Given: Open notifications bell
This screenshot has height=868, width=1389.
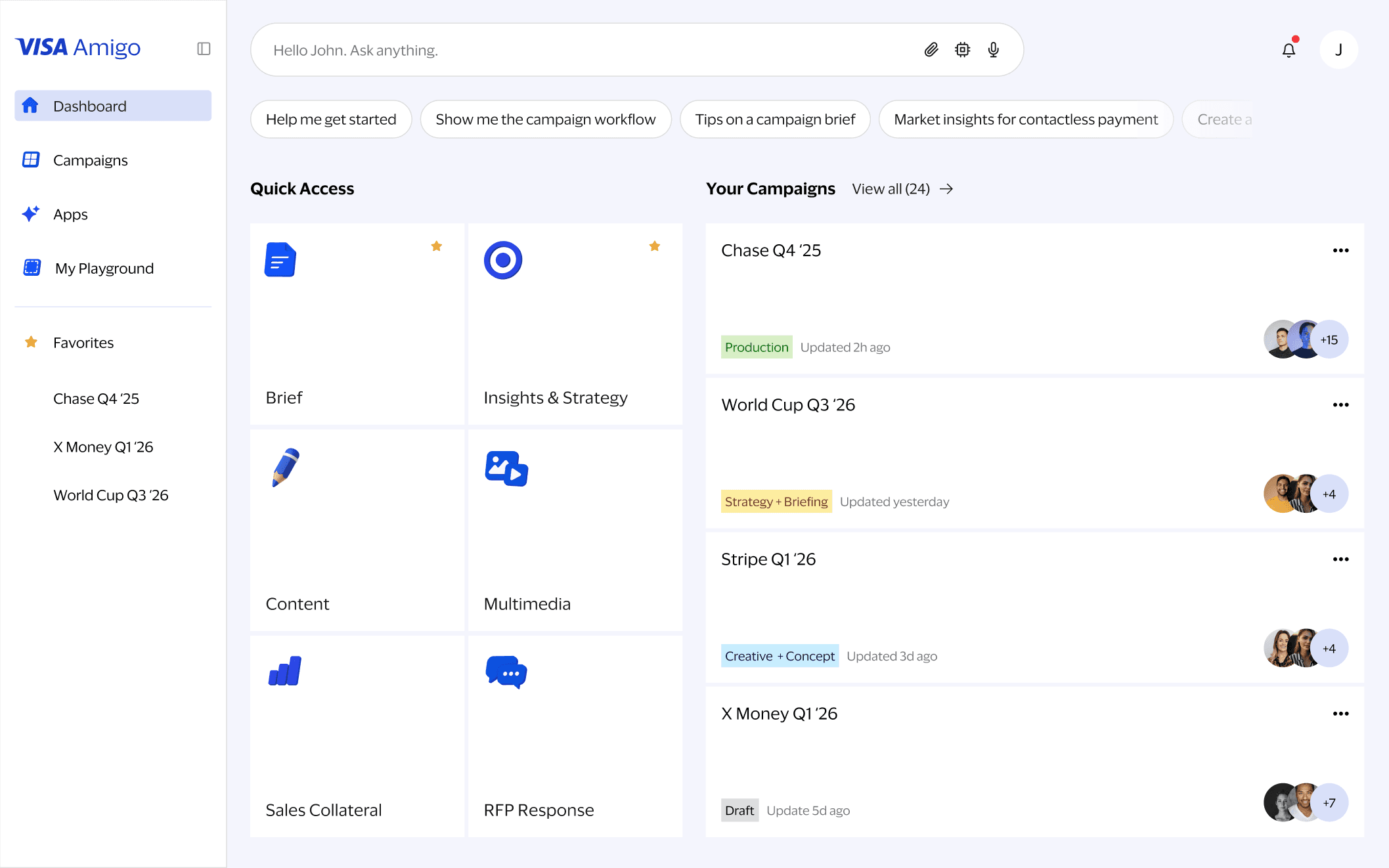Looking at the screenshot, I should point(1289,50).
